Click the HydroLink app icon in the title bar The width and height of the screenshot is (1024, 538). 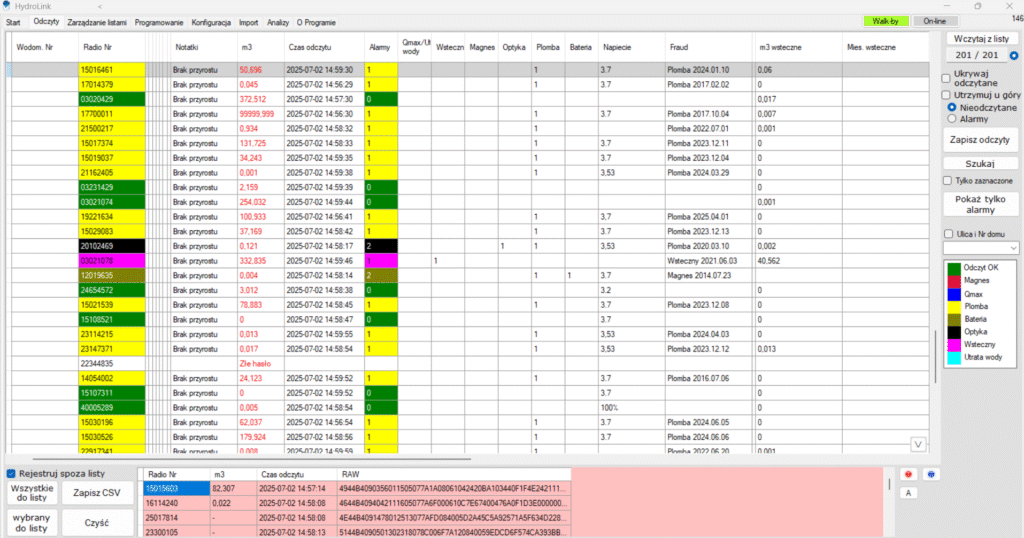pyautogui.click(x=9, y=6)
